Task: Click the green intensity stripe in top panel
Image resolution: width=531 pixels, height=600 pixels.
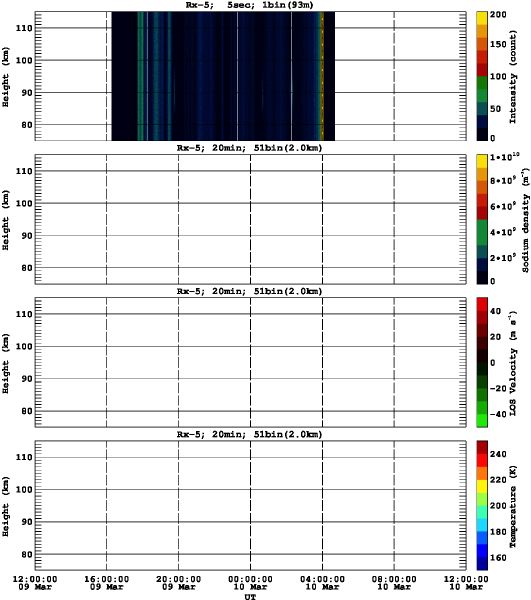Action: pos(140,76)
